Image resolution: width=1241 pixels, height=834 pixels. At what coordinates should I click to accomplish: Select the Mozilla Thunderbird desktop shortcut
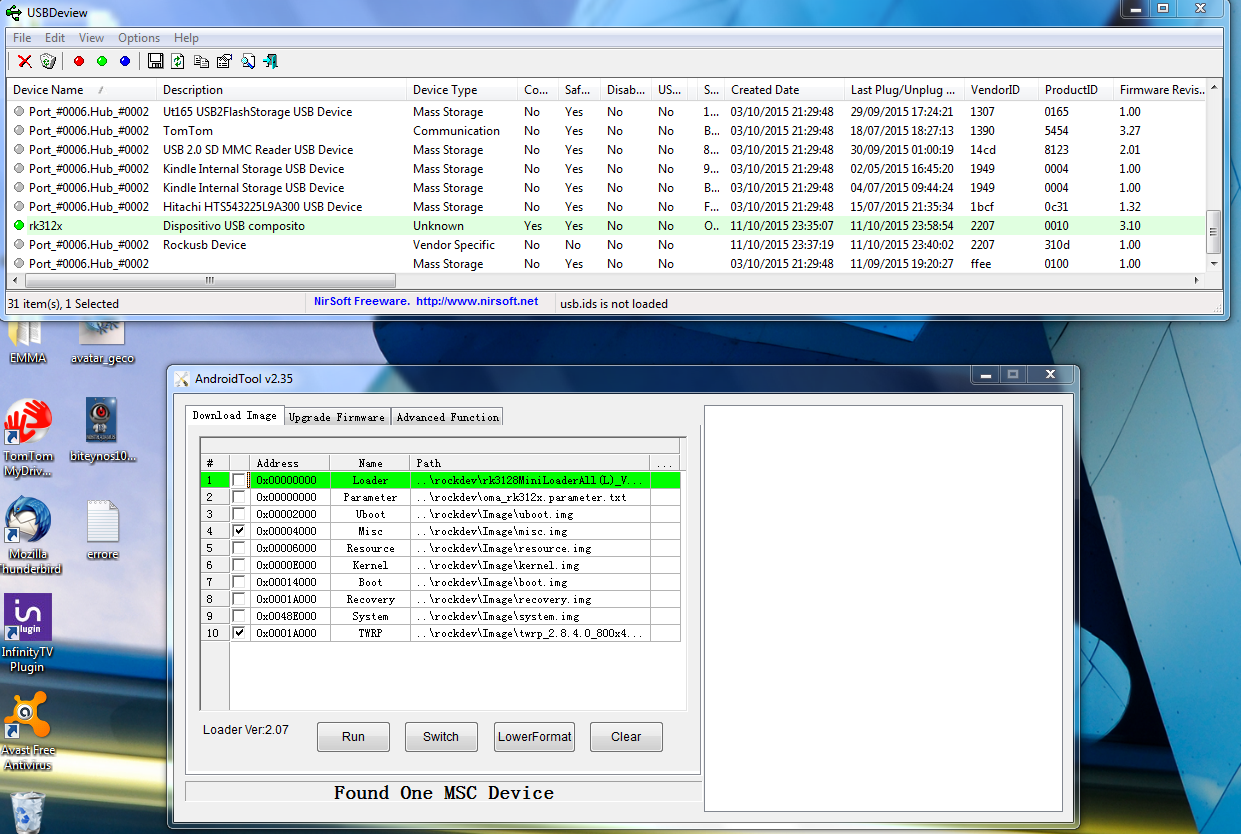click(27, 535)
